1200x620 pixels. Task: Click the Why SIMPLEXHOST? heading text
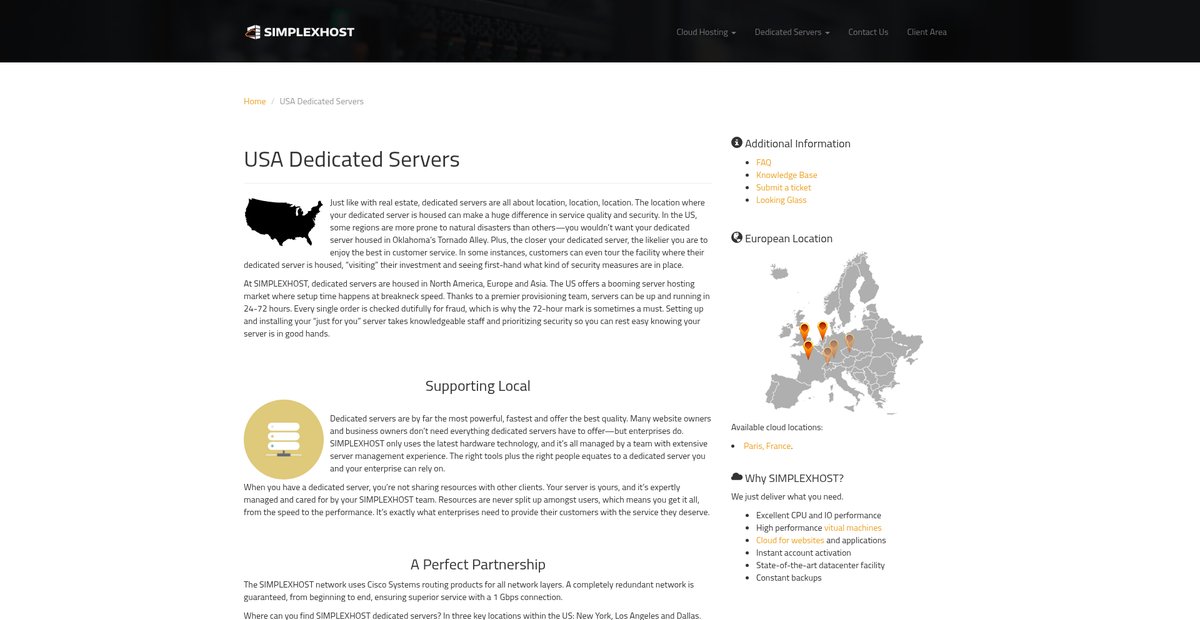[x=794, y=478]
